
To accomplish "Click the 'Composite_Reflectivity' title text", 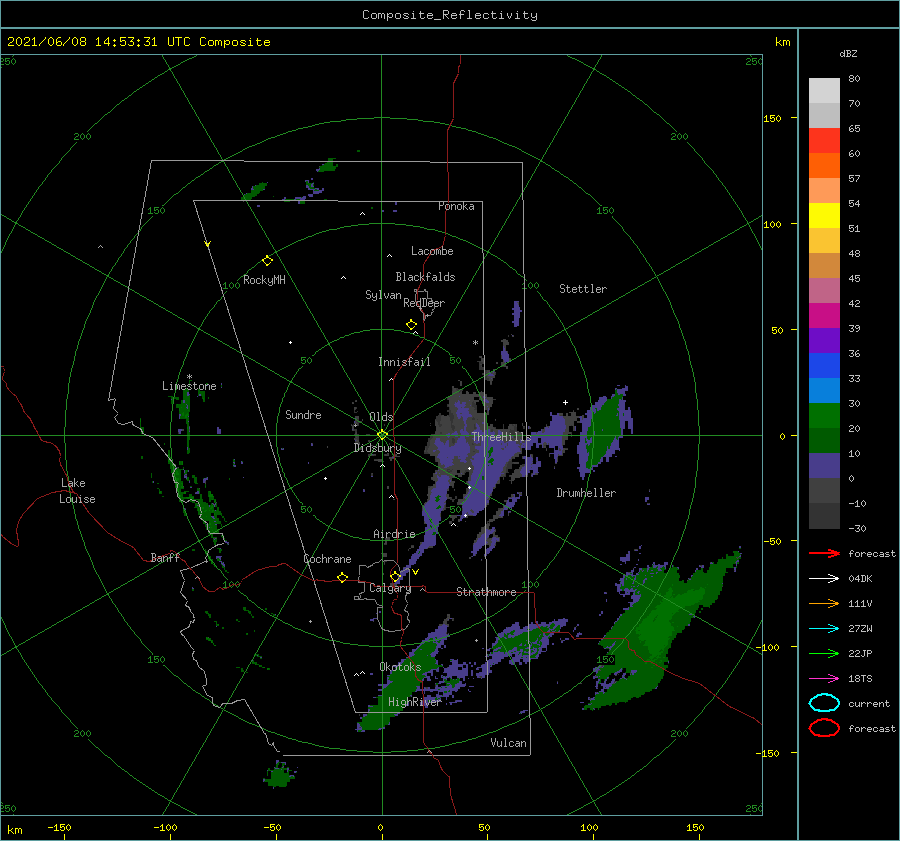I will click(450, 15).
